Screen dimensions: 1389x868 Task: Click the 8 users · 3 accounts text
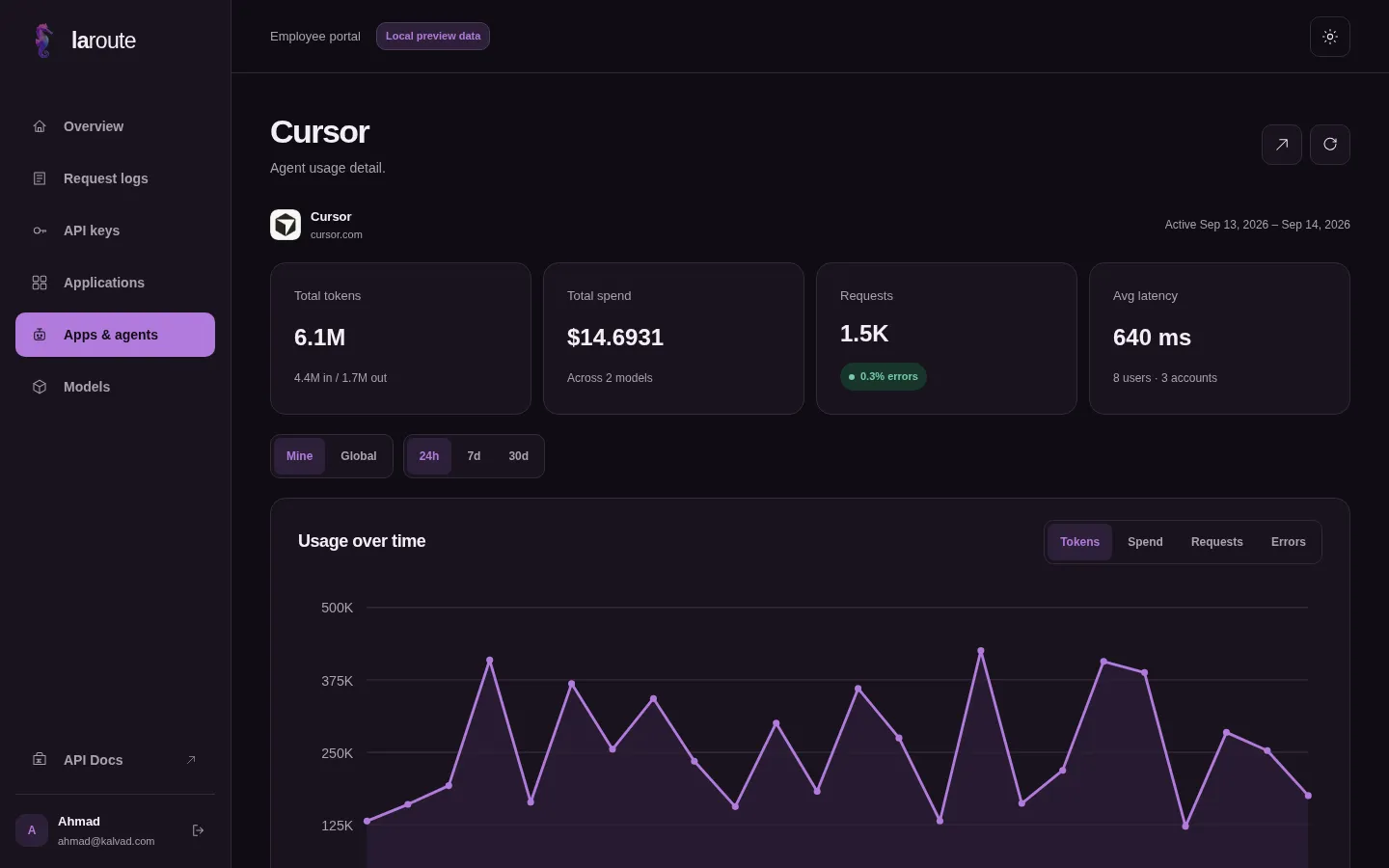pos(1165,378)
